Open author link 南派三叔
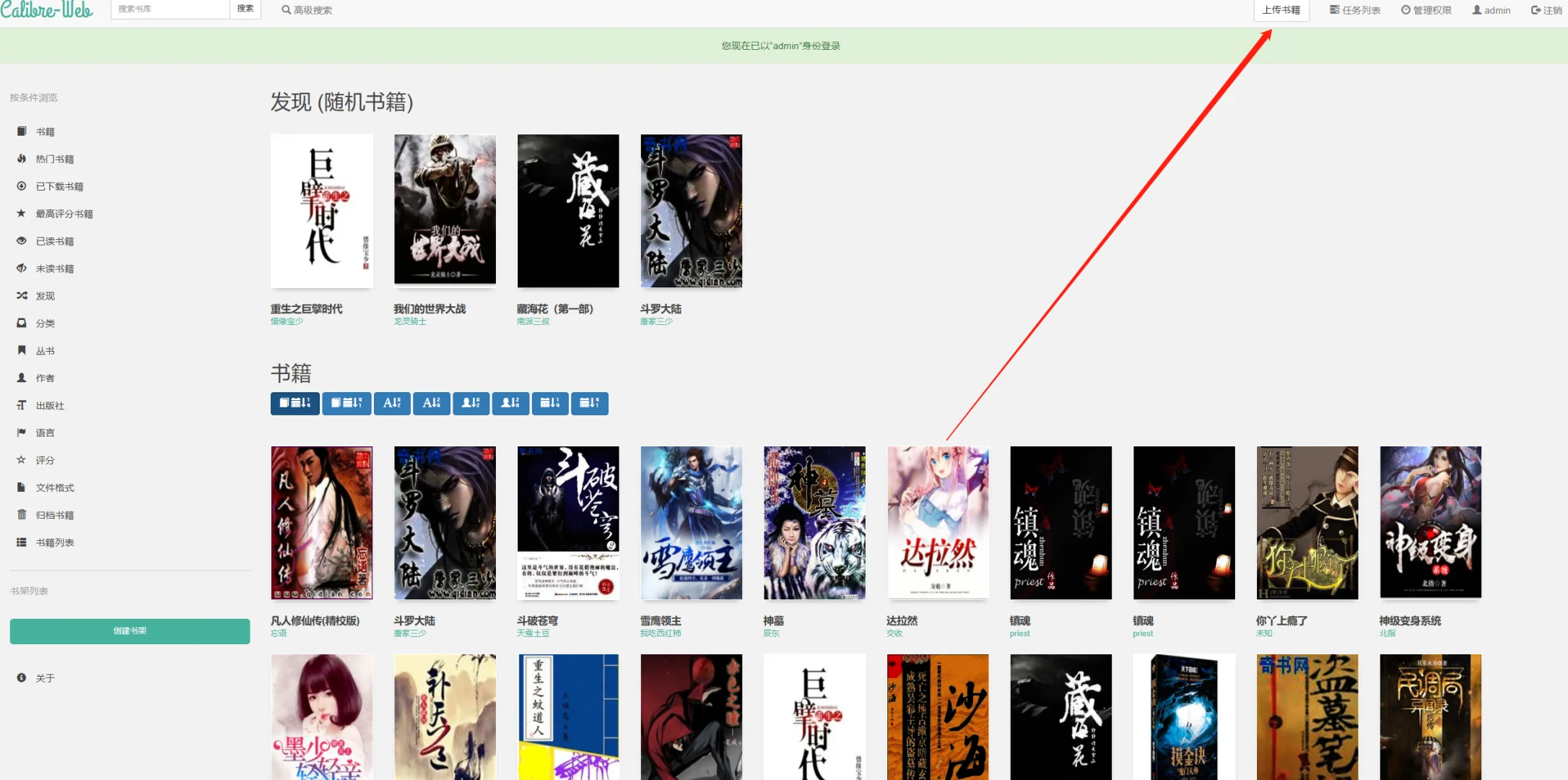The image size is (1568, 780). point(533,321)
